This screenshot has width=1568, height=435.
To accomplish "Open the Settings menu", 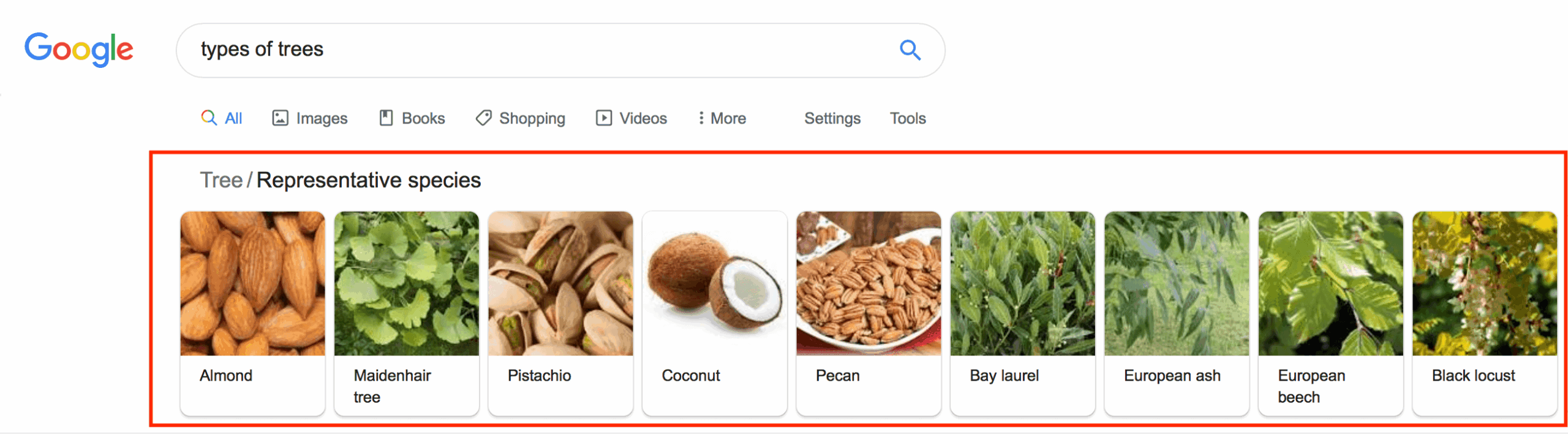I will [x=832, y=118].
